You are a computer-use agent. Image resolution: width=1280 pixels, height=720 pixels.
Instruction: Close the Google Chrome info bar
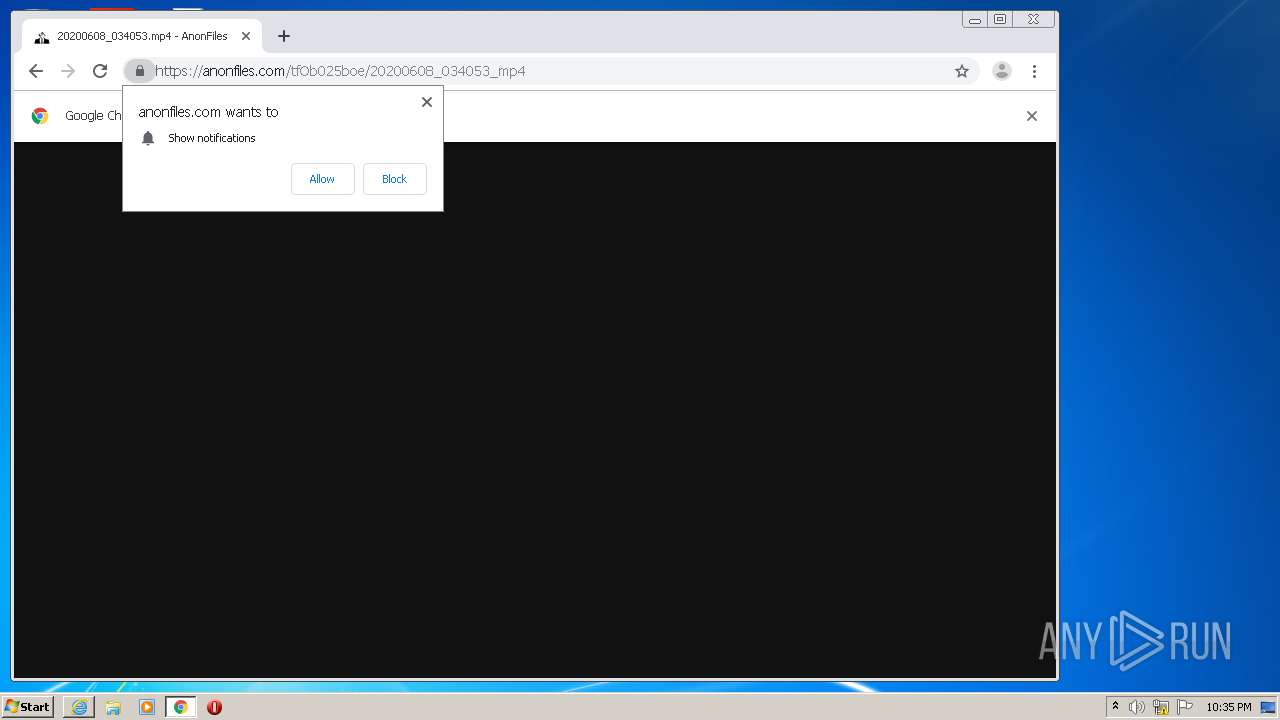[1032, 116]
